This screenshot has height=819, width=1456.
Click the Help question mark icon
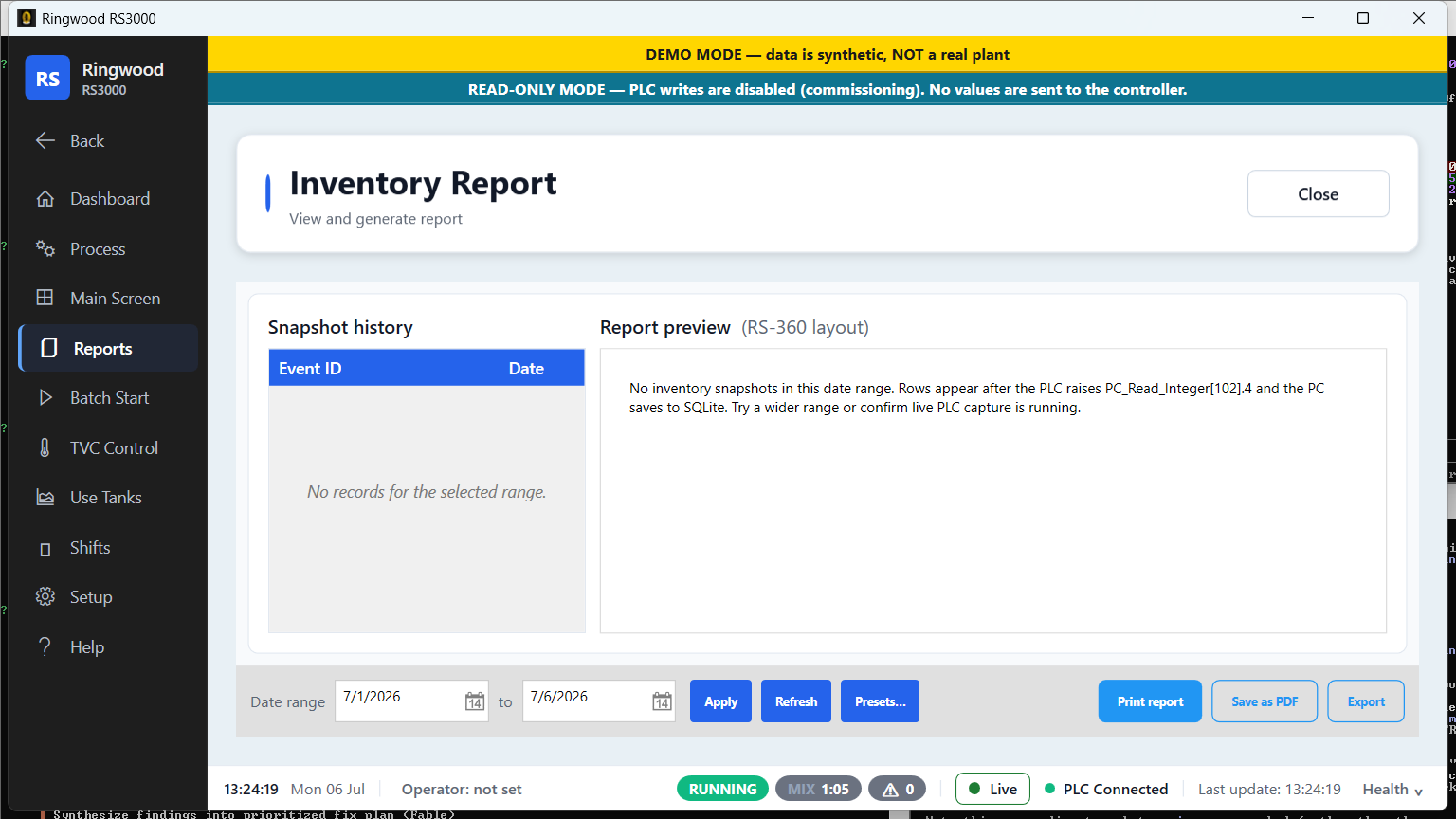(45, 646)
